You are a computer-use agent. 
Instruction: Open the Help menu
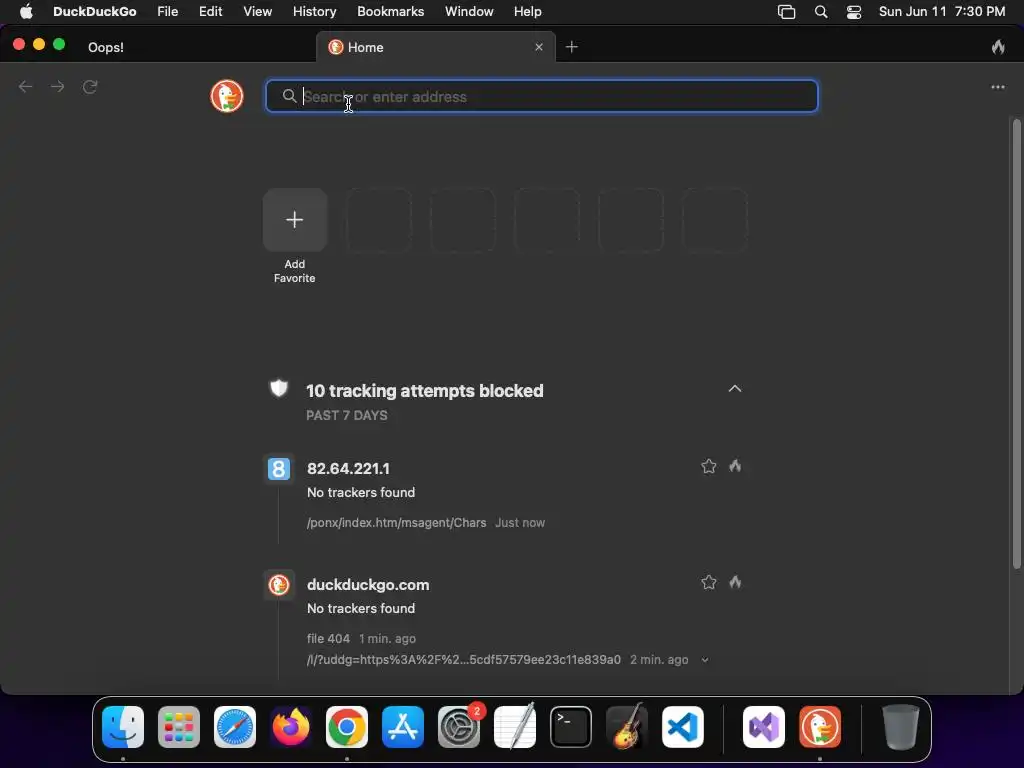pos(527,11)
